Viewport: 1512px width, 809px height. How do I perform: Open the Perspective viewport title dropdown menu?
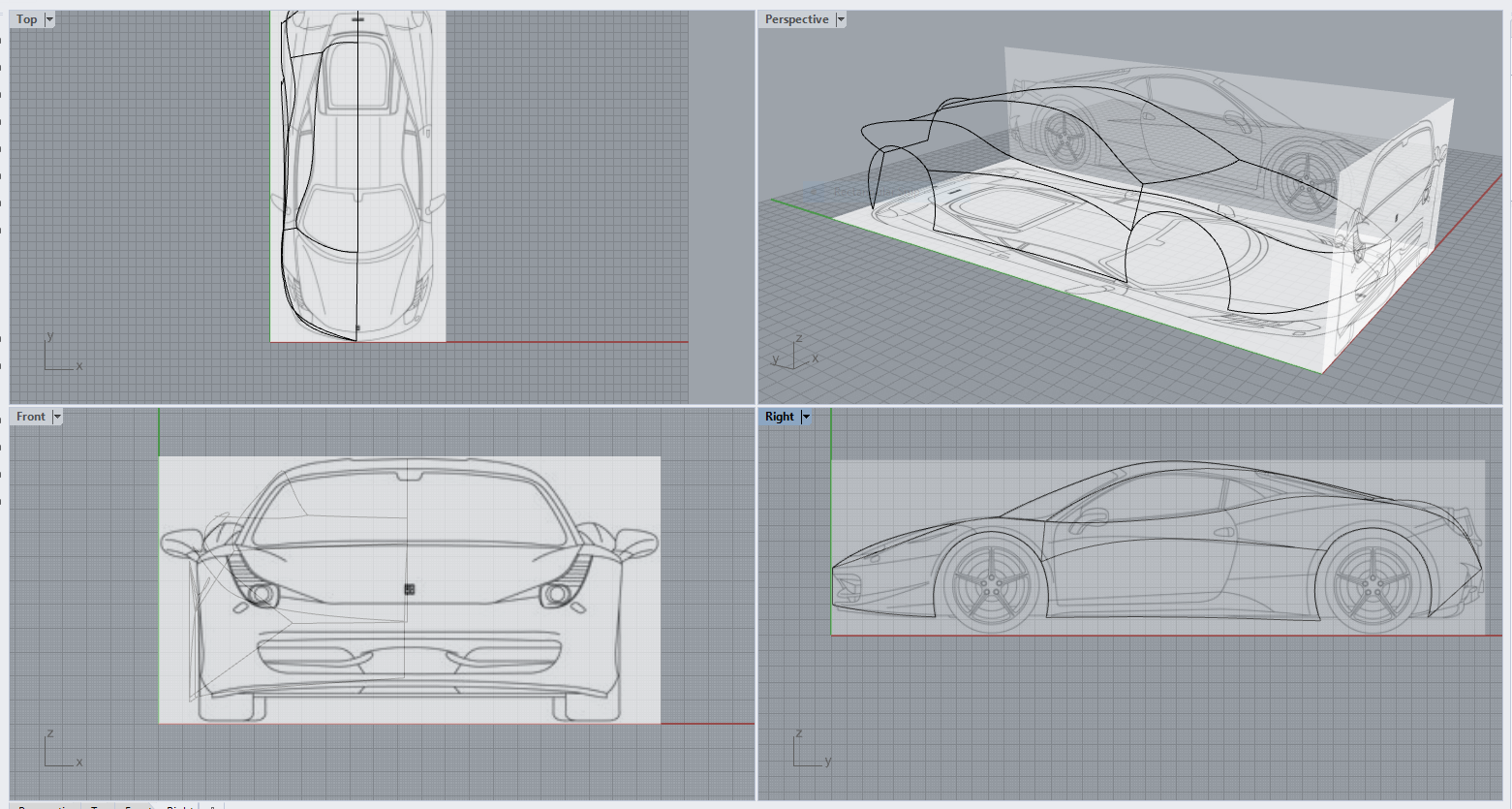coord(841,18)
